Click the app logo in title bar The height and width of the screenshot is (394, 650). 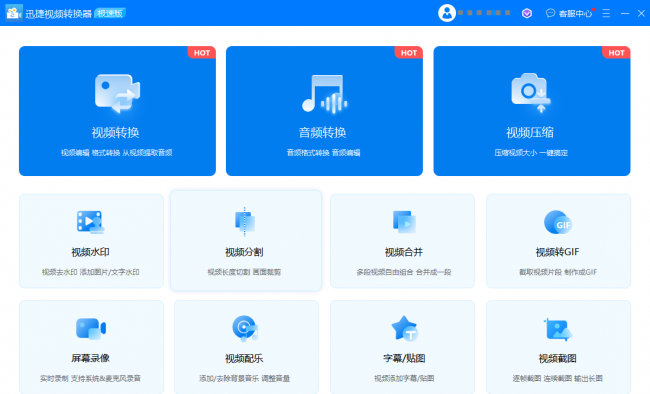coord(14,13)
